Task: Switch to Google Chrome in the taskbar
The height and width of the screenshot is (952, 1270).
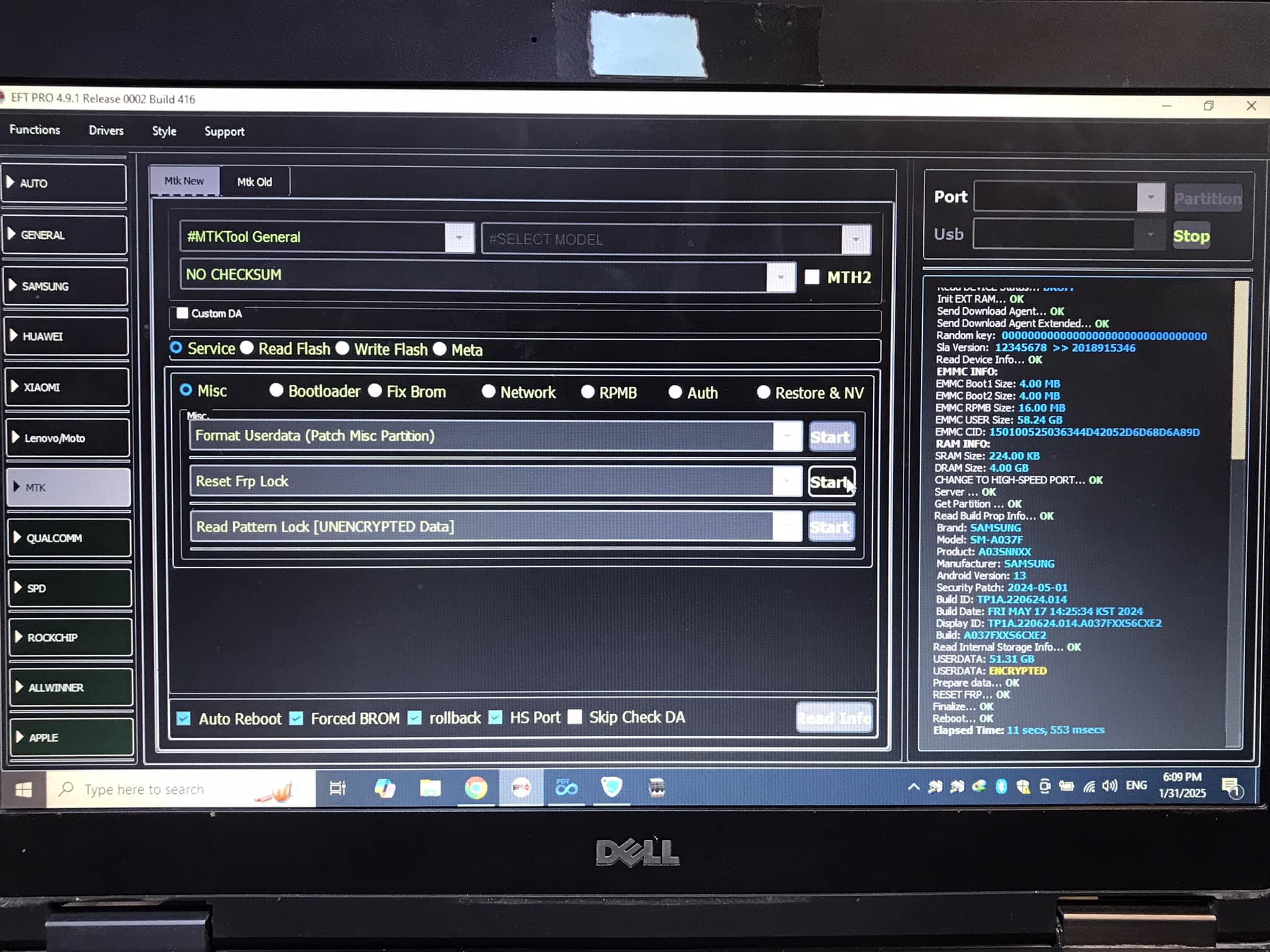Action: (476, 788)
